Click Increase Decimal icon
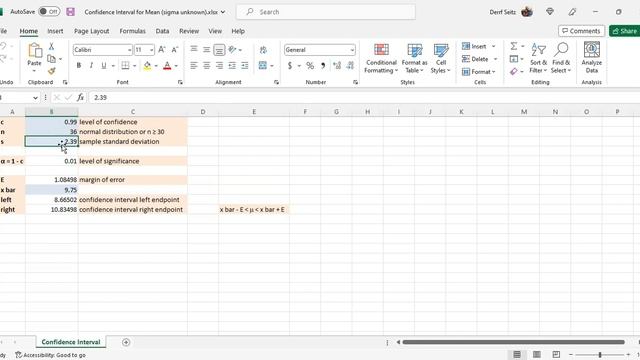This screenshot has height=360, width=640. pyautogui.click(x=337, y=65)
